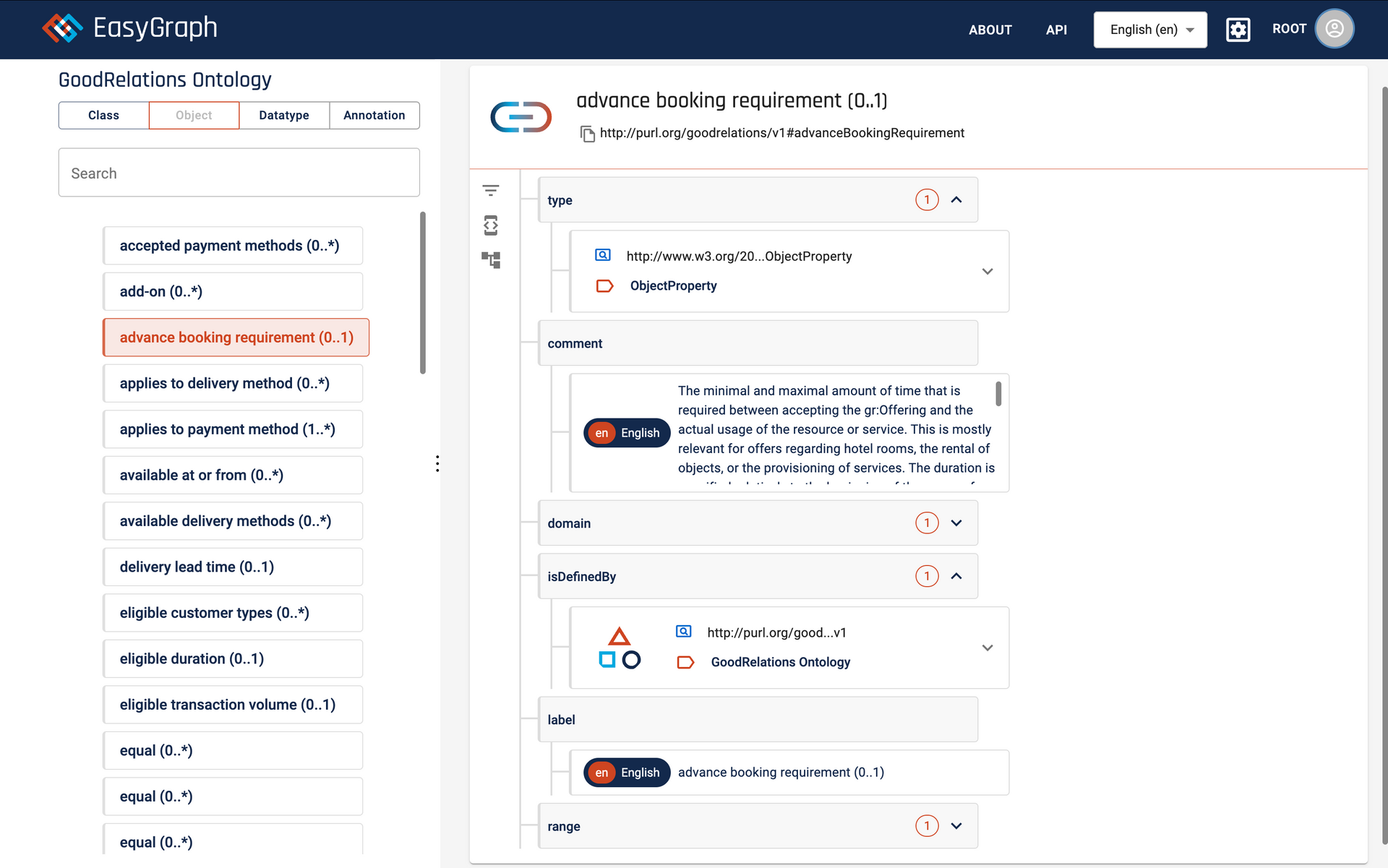Click the copy URI icon
The height and width of the screenshot is (868, 1388).
pos(587,134)
